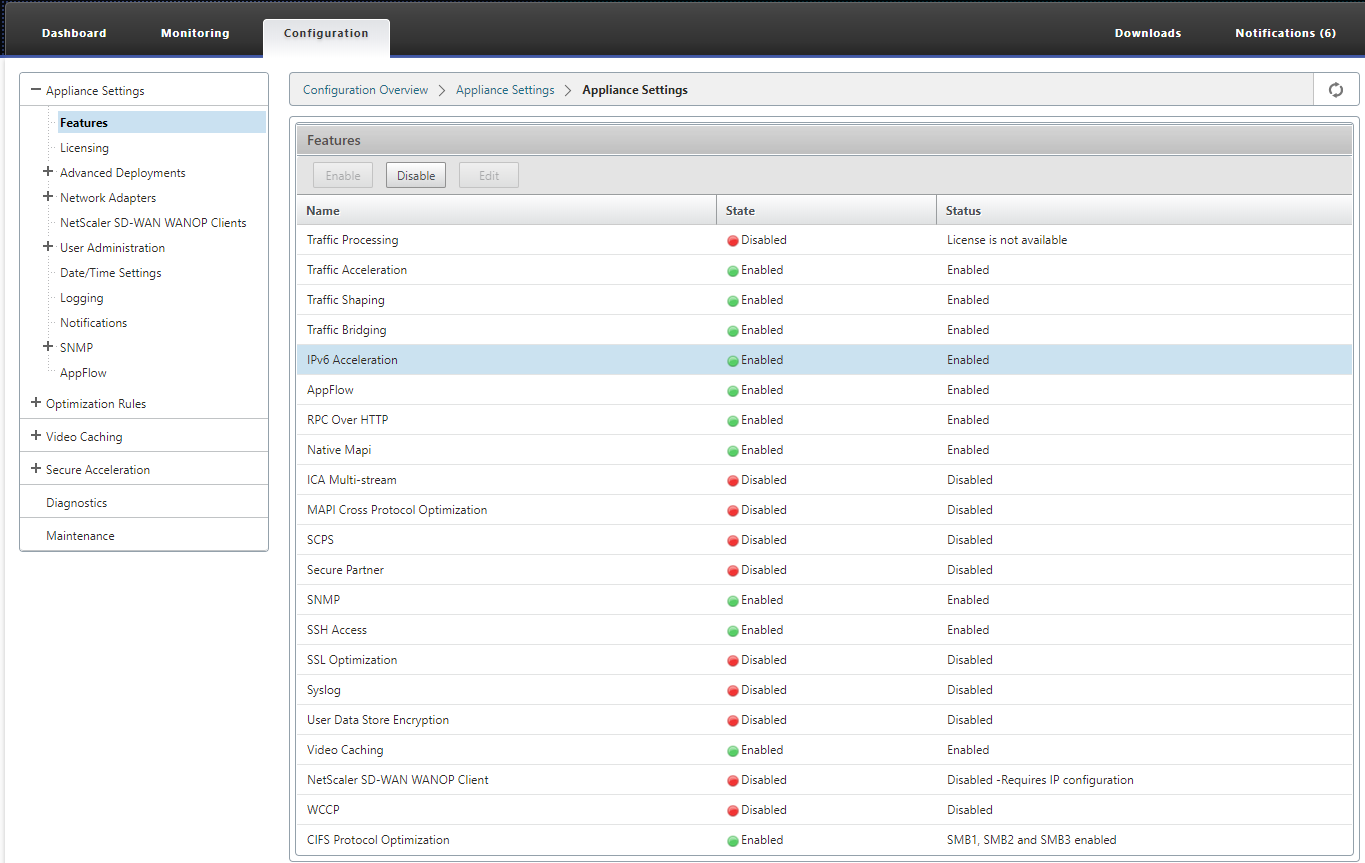Sort by Name column header
The height and width of the screenshot is (863, 1365).
click(507, 211)
